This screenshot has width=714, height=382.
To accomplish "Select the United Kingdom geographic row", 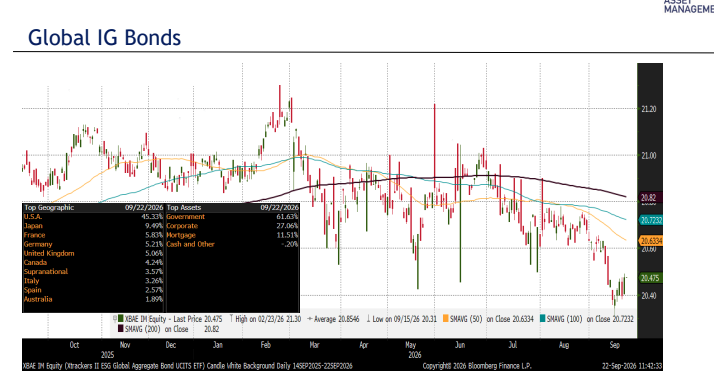I will click(x=93, y=253).
